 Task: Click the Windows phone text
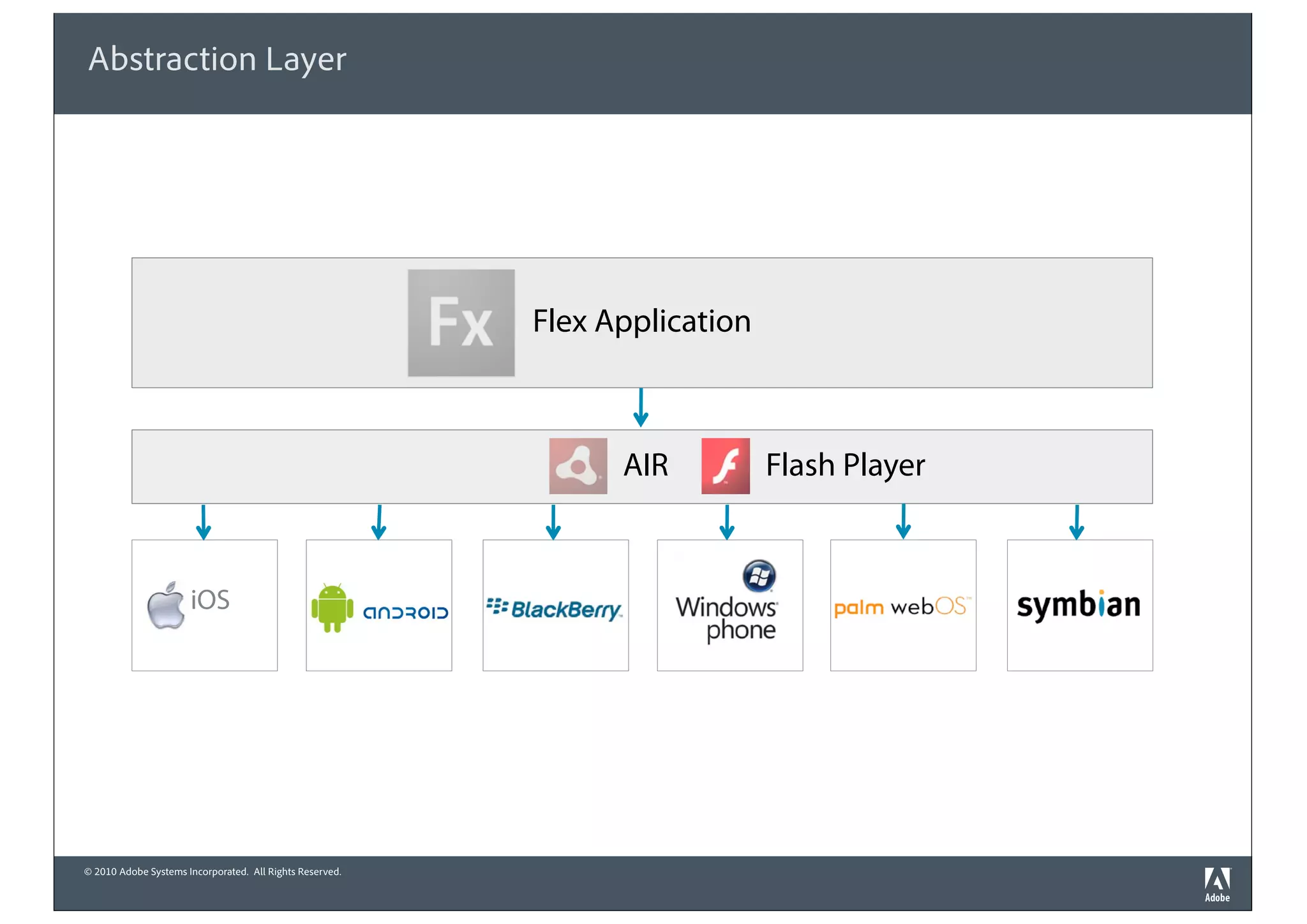727,618
